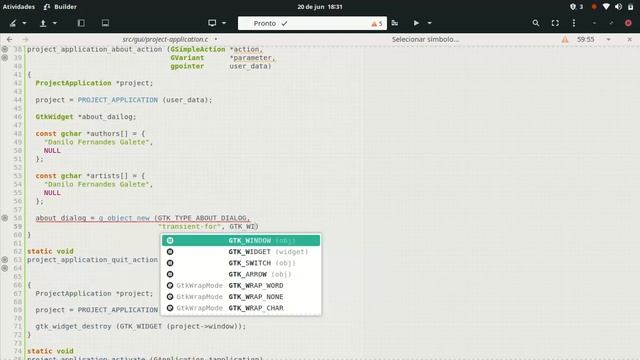
Task: Choose GTK_WRAP_NONE from completion list
Action: 241,297
